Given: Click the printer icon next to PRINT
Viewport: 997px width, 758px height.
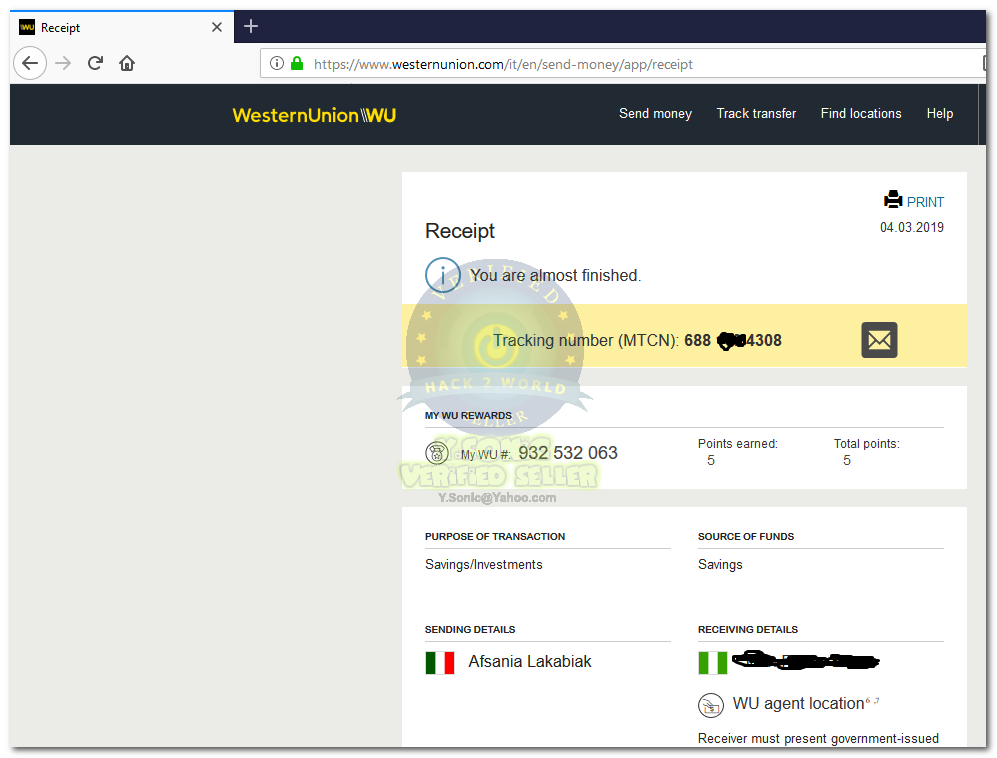Looking at the screenshot, I should pos(893,200).
